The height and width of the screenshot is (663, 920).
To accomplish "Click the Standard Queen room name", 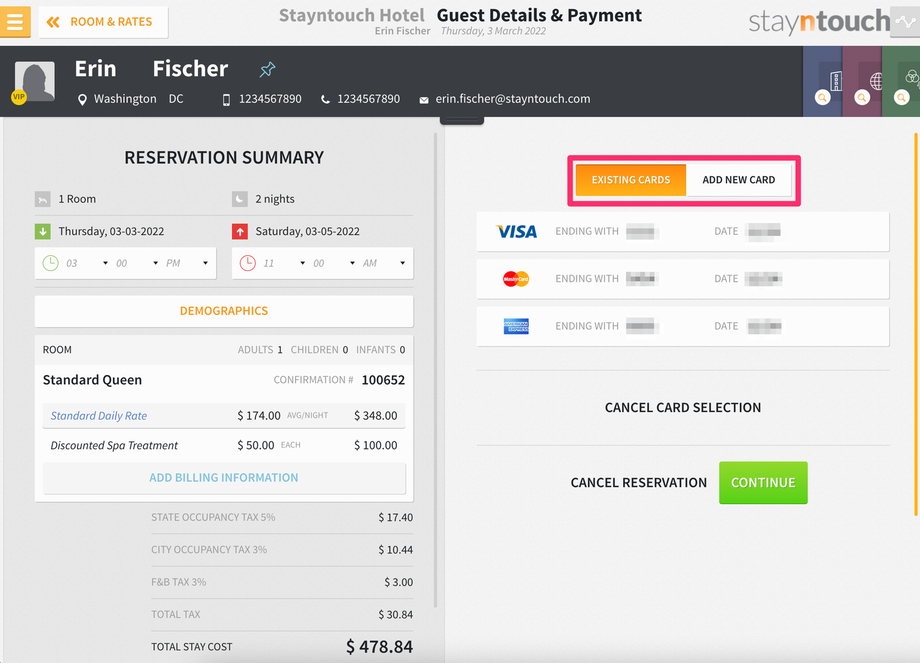I will 92,380.
